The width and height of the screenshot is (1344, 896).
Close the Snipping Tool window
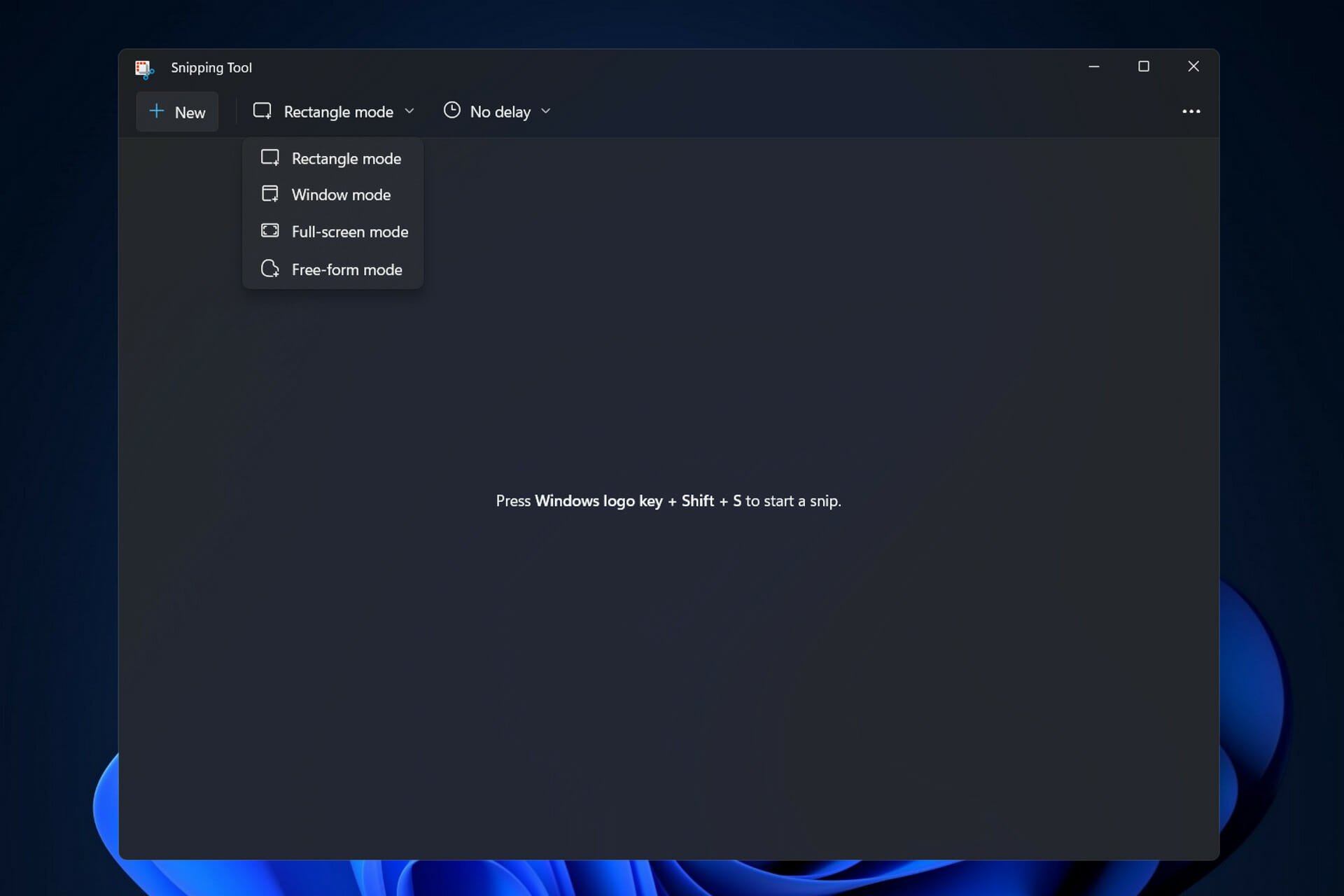[x=1193, y=66]
